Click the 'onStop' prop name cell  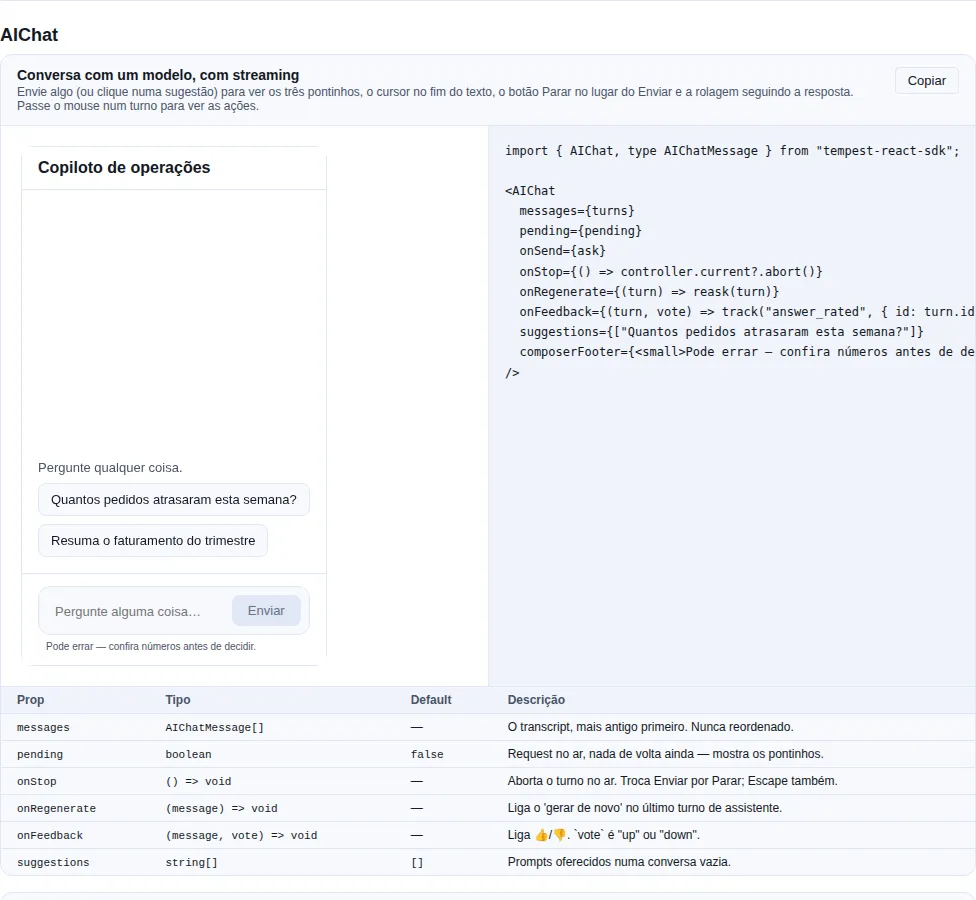[37, 782]
